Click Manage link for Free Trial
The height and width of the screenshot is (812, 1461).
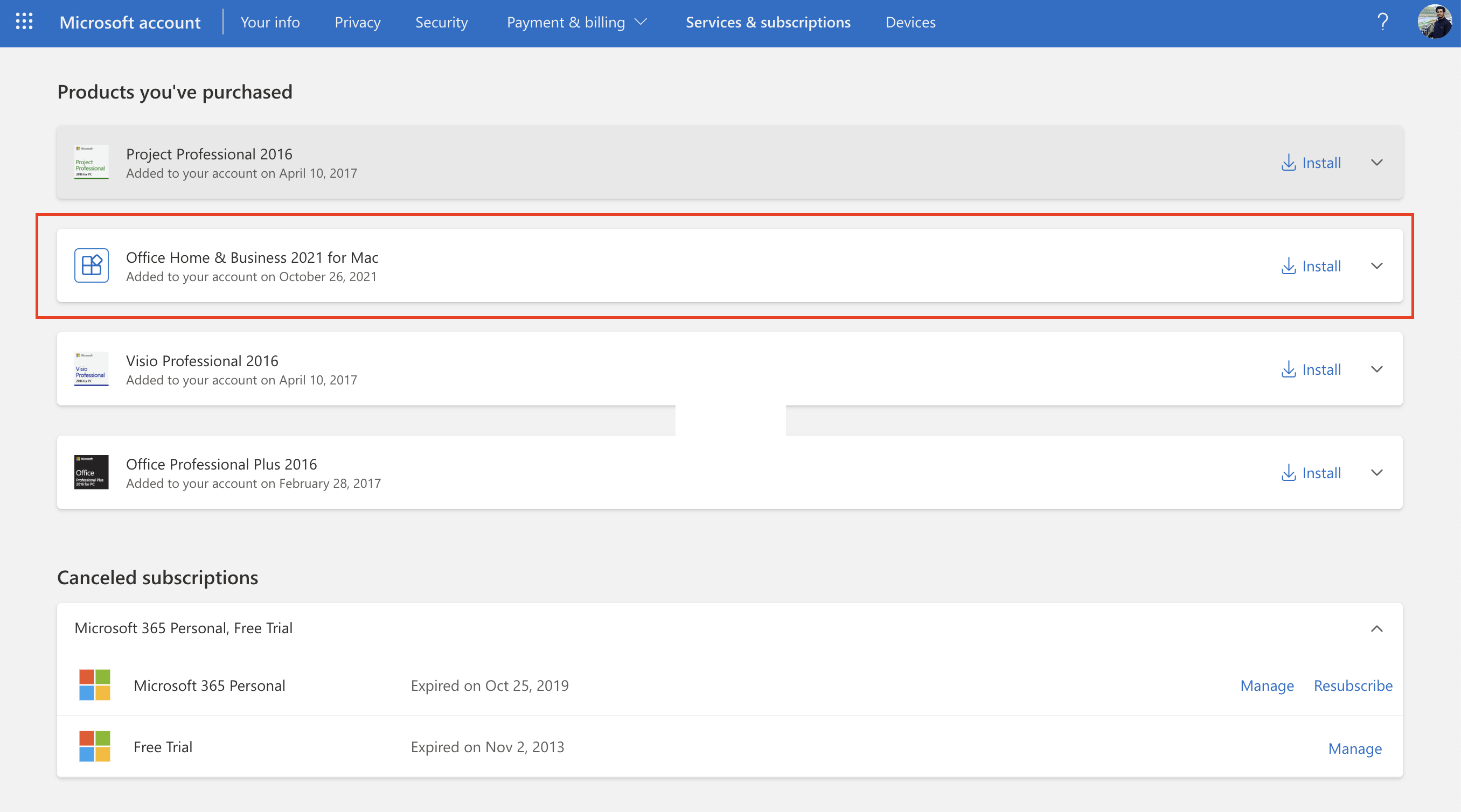click(1354, 748)
